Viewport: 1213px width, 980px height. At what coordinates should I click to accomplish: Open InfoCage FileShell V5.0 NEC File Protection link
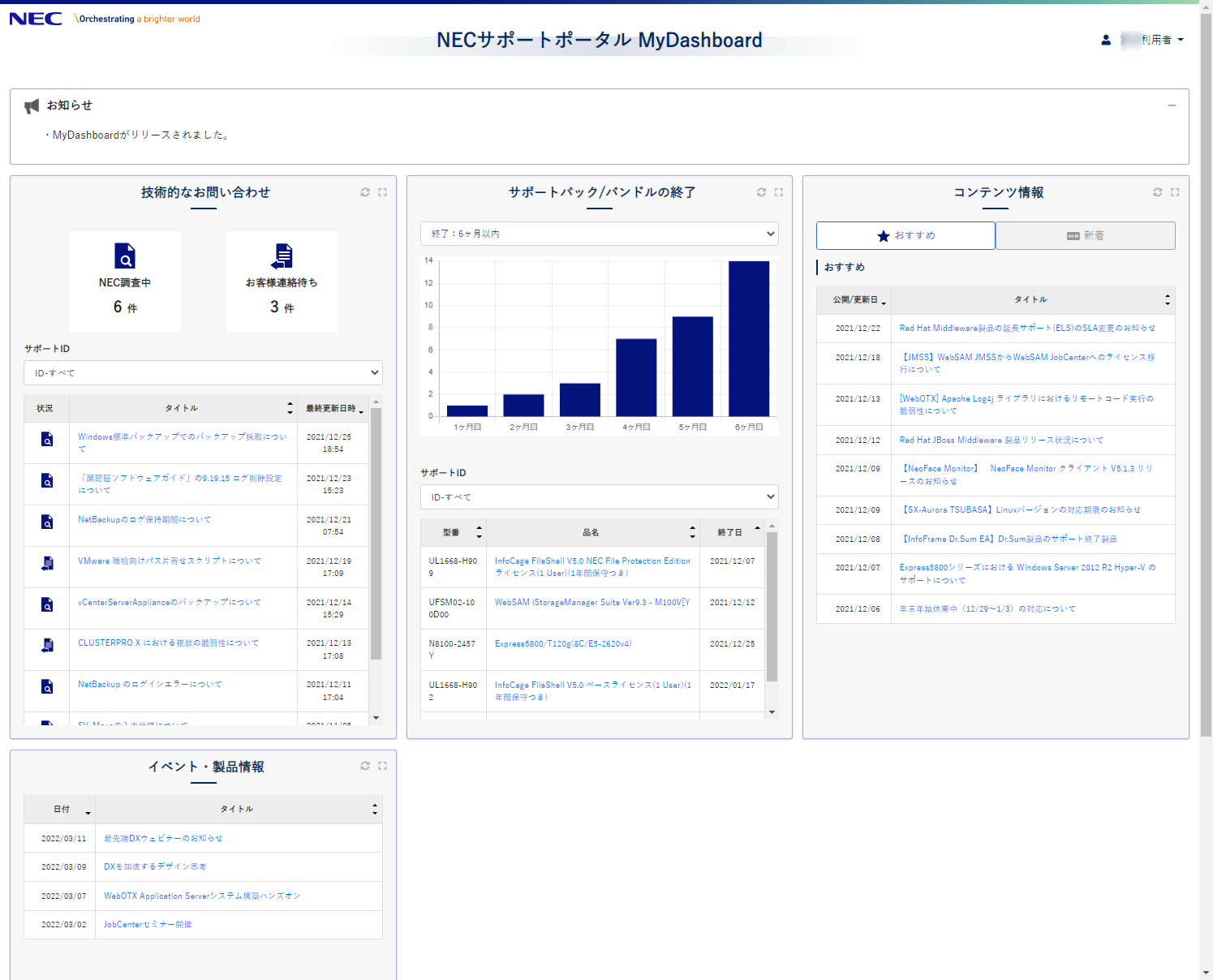(x=592, y=567)
